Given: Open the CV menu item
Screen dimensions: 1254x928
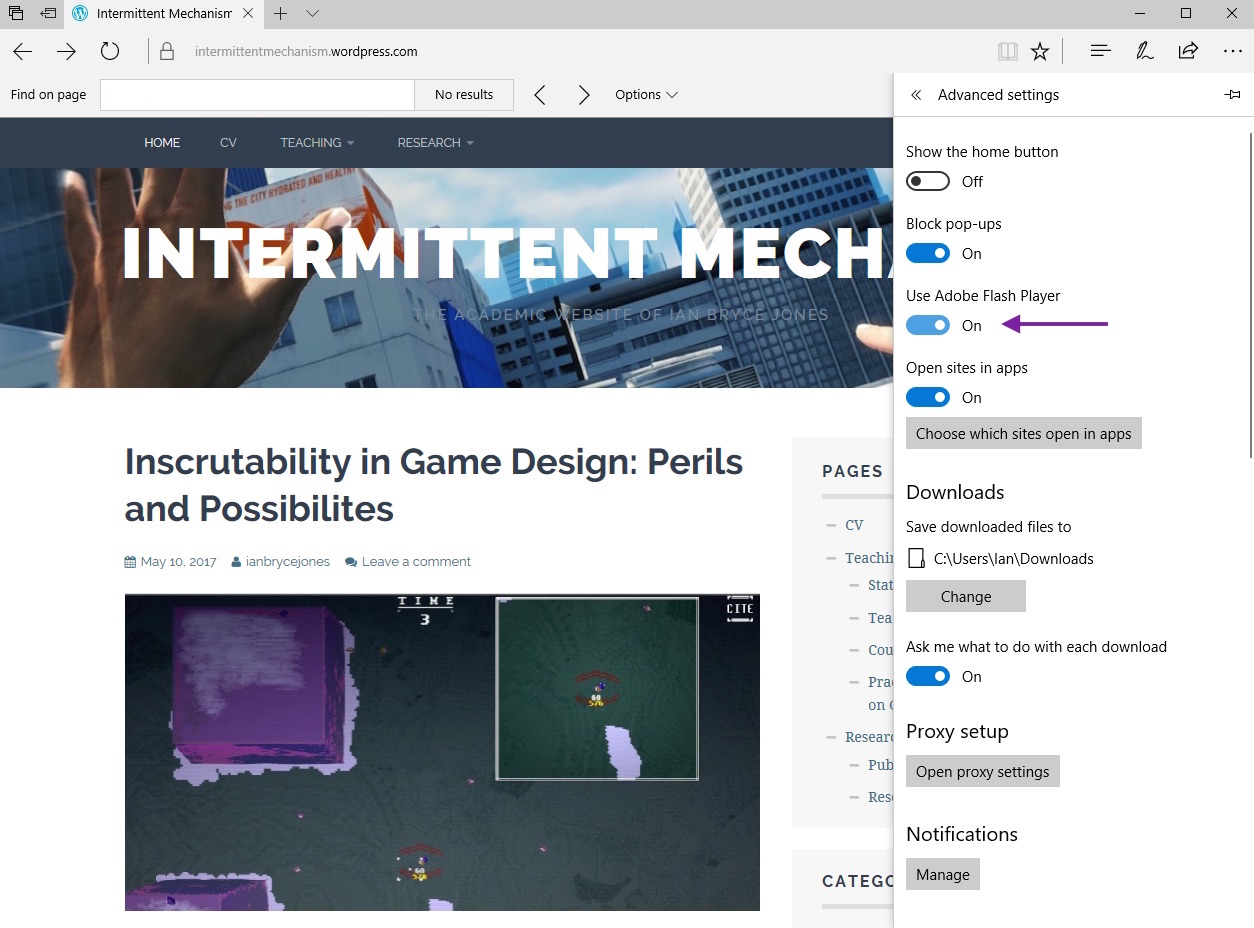Looking at the screenshot, I should (228, 143).
